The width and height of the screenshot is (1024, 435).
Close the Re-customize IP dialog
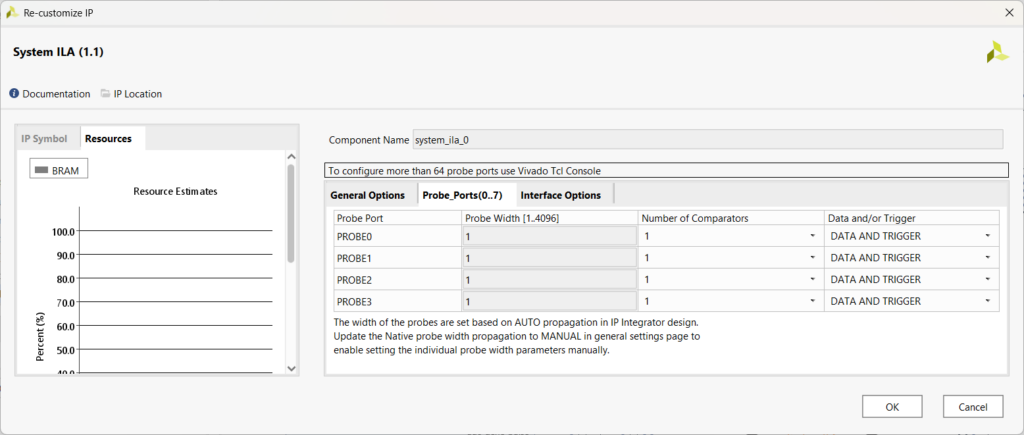click(1006, 12)
